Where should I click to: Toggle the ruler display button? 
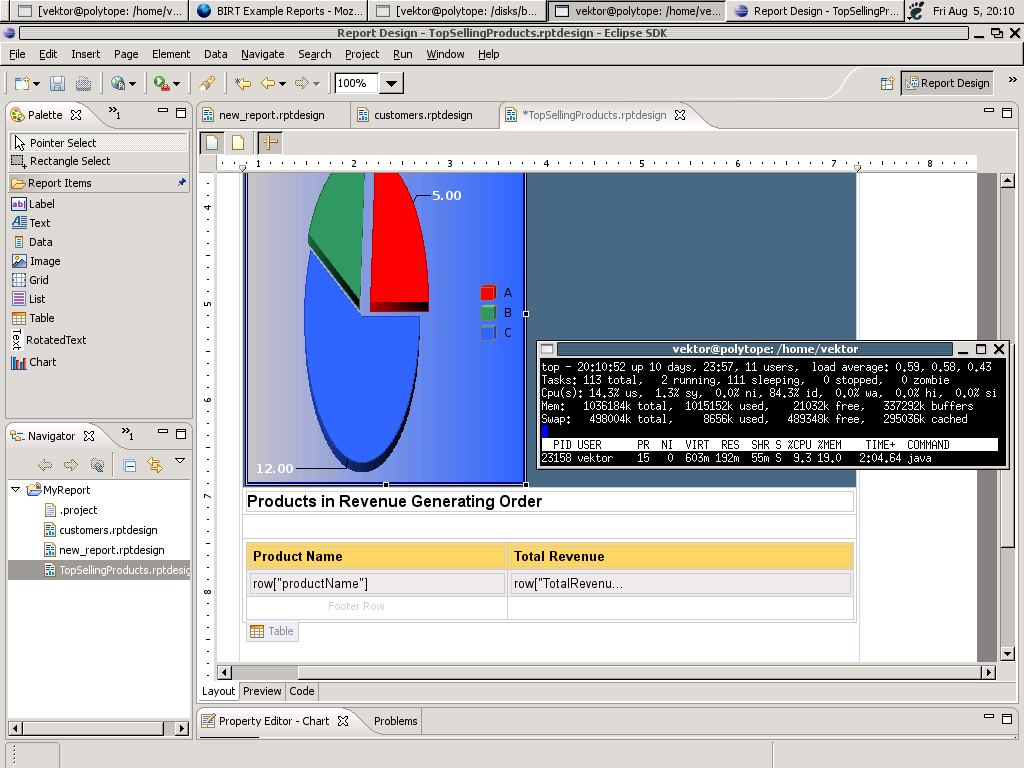[x=270, y=143]
